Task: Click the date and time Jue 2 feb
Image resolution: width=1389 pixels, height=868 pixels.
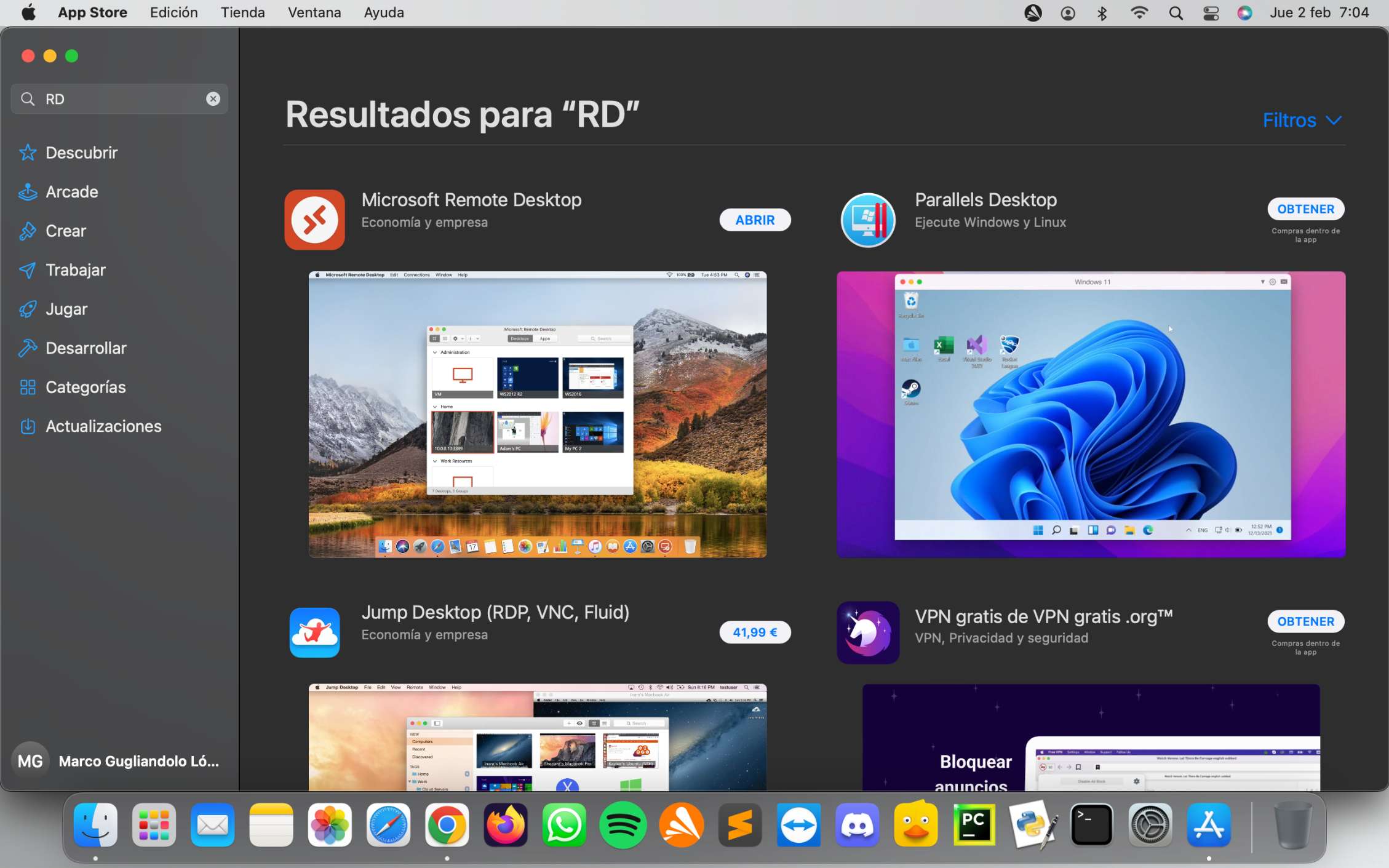Action: [1319, 12]
